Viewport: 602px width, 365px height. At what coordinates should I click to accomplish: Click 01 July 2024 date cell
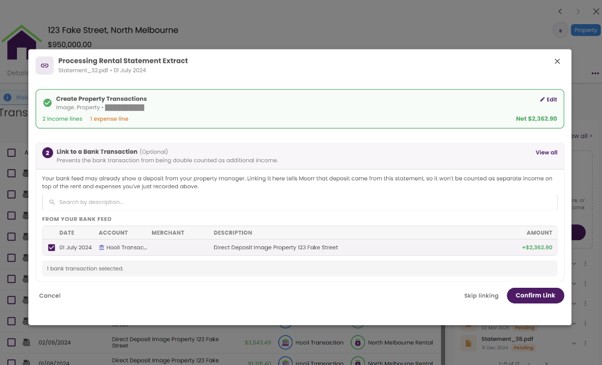pyautogui.click(x=75, y=248)
